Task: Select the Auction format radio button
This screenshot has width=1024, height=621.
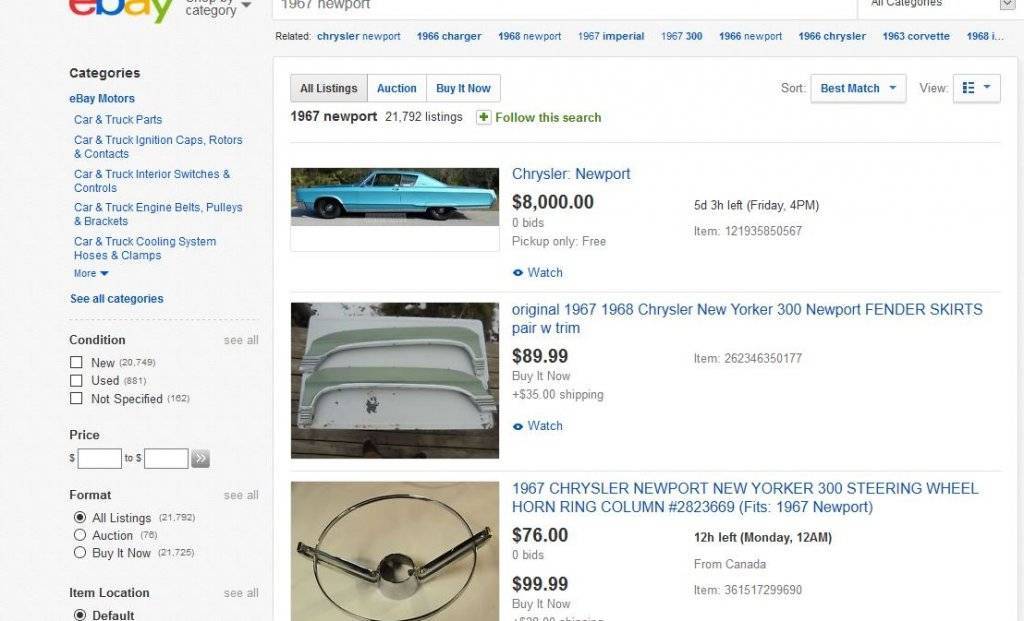Action: [80, 536]
